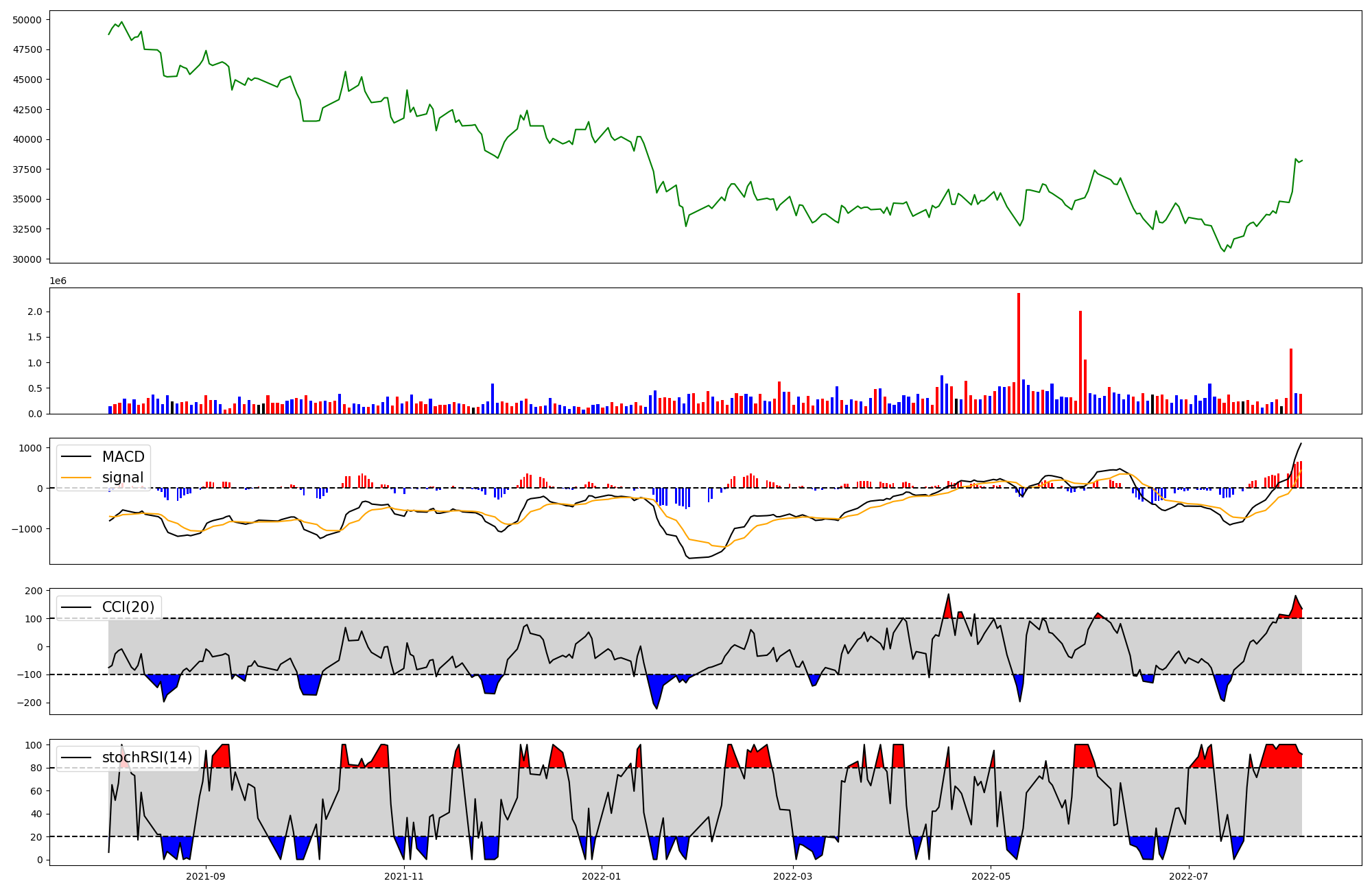The height and width of the screenshot is (892, 1372).
Task: Click the 2.0 volume axis tick label
Action: (35, 312)
